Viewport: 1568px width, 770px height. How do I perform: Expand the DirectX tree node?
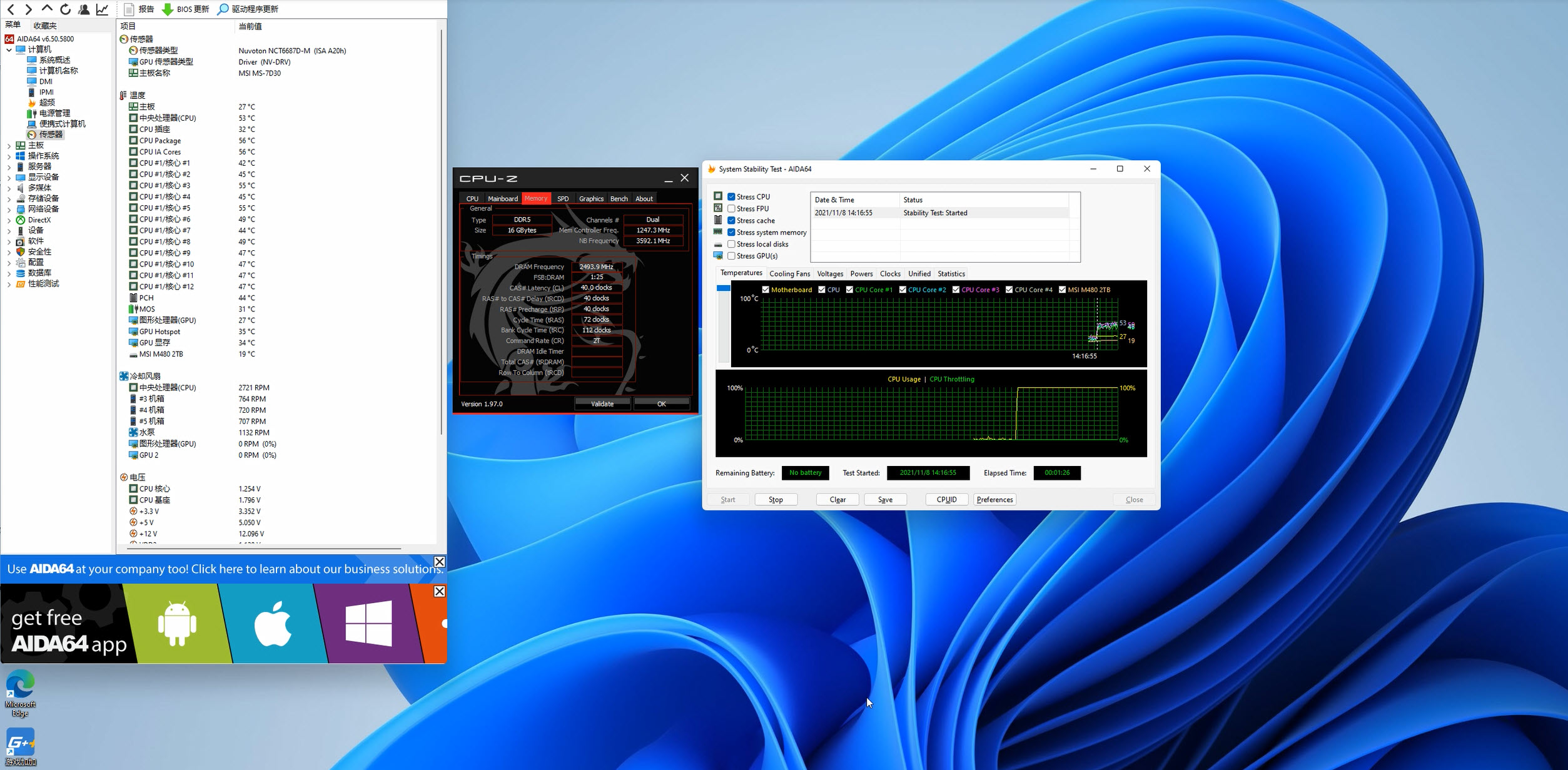click(x=9, y=220)
